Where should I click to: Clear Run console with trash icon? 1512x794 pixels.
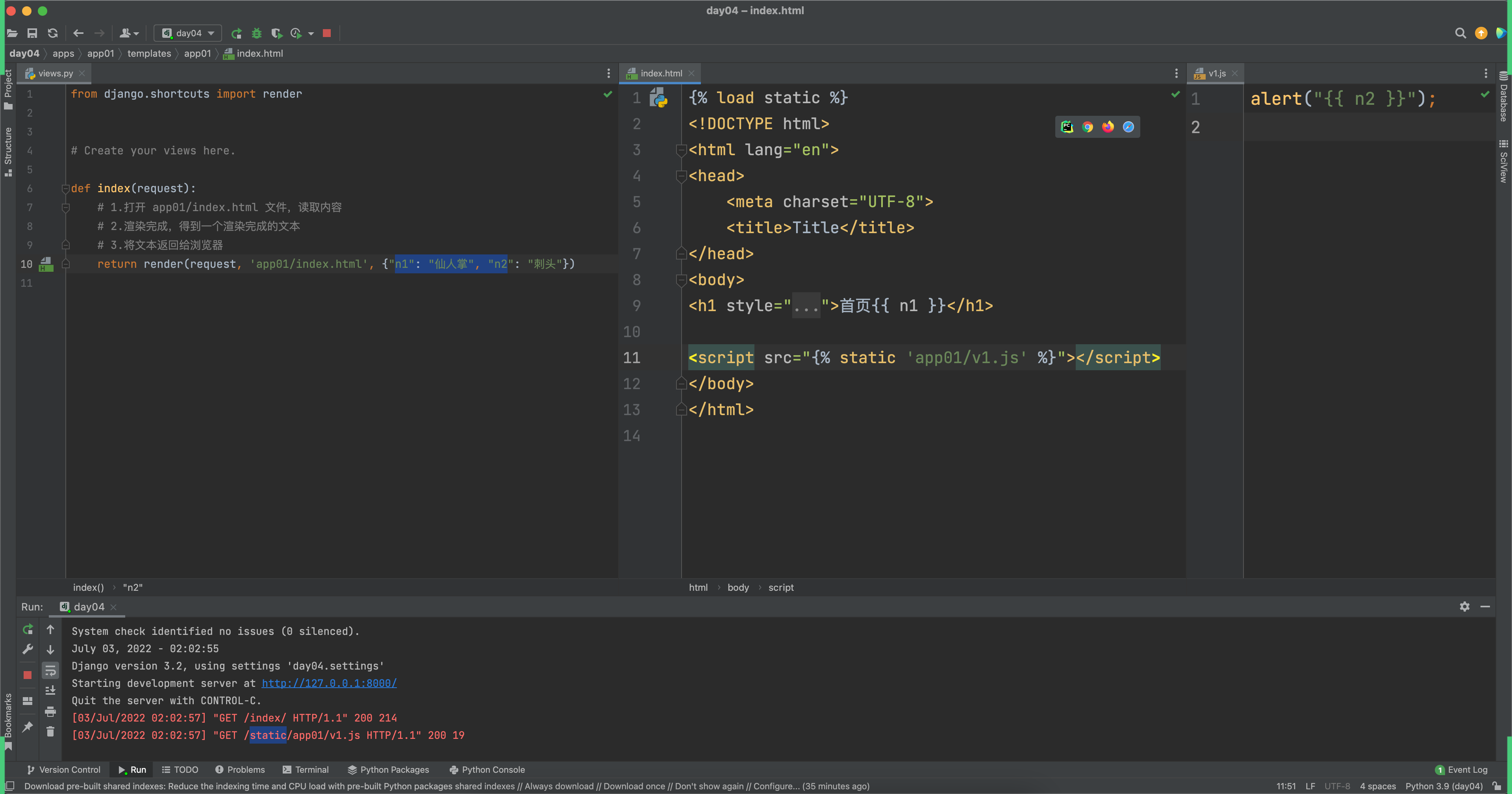click(50, 731)
